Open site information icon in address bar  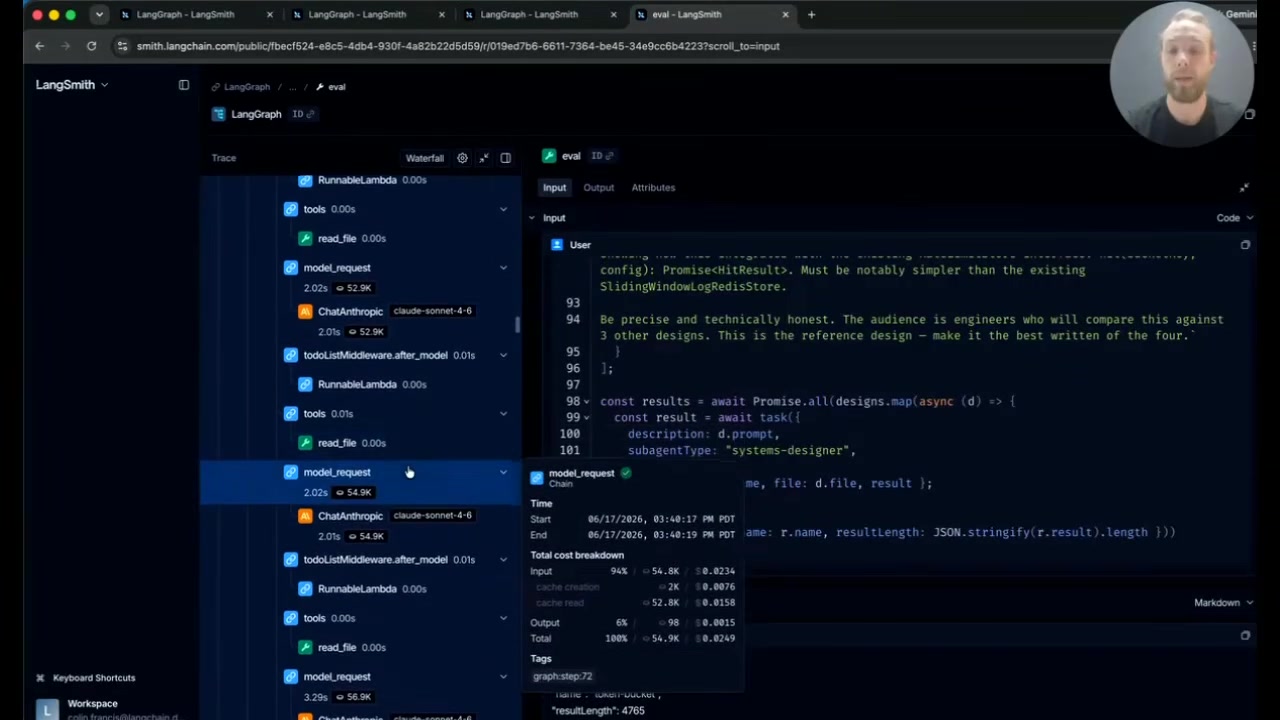pos(122,46)
